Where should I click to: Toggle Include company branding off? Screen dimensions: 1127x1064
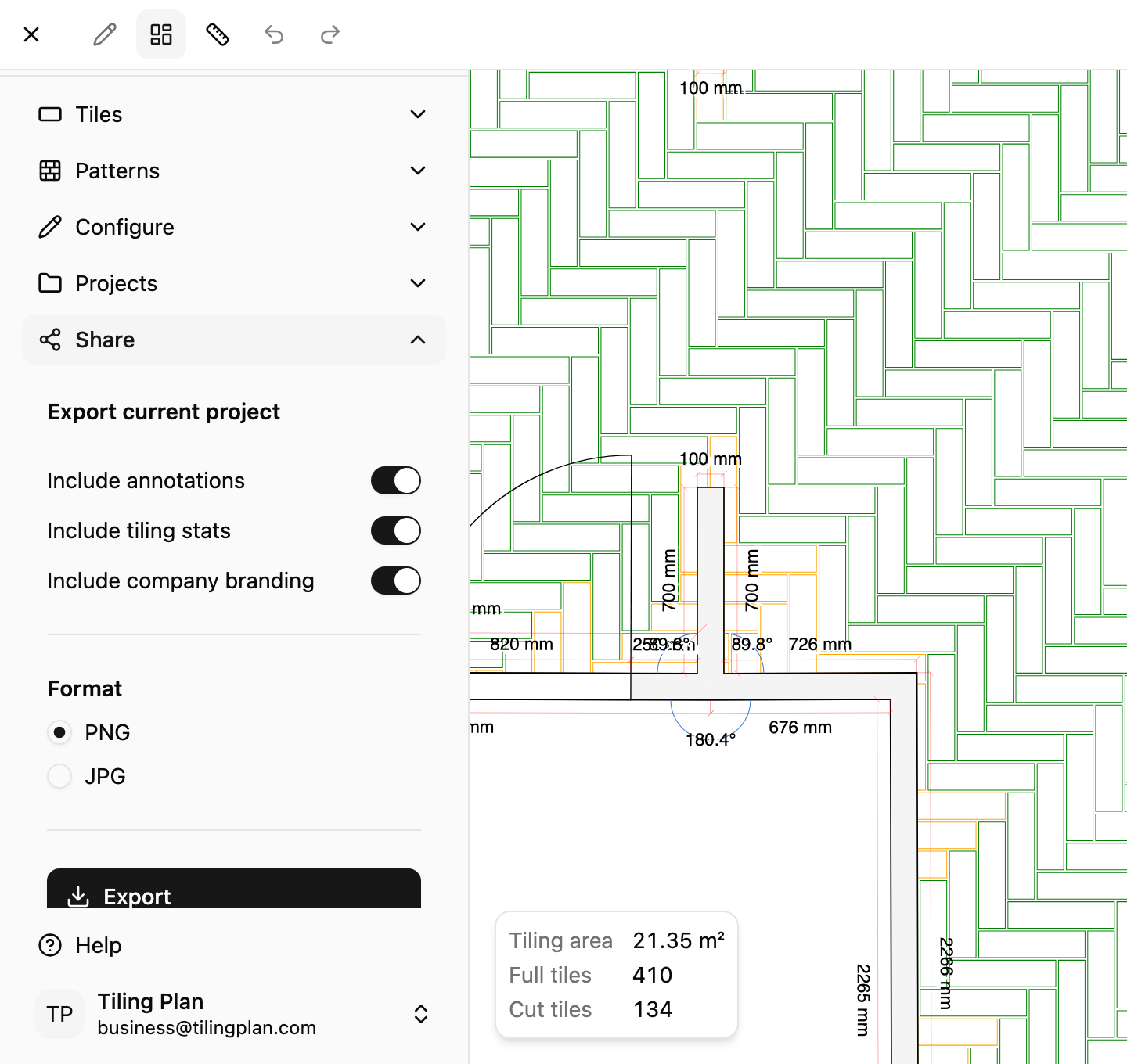pyautogui.click(x=396, y=581)
